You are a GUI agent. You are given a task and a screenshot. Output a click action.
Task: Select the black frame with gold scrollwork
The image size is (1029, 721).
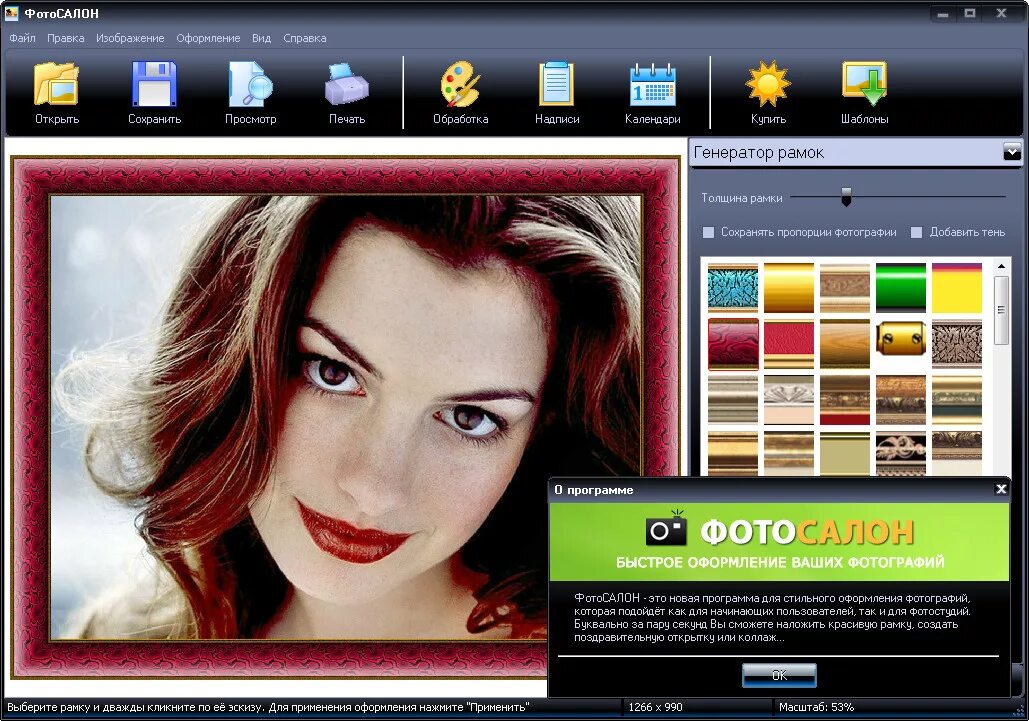point(901,453)
